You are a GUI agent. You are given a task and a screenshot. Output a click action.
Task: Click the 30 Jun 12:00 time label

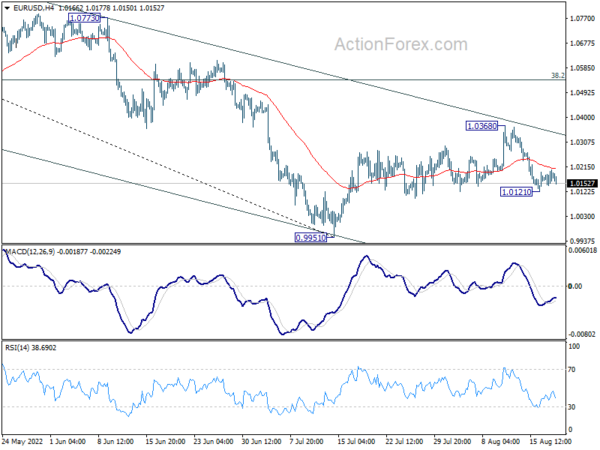click(x=261, y=442)
